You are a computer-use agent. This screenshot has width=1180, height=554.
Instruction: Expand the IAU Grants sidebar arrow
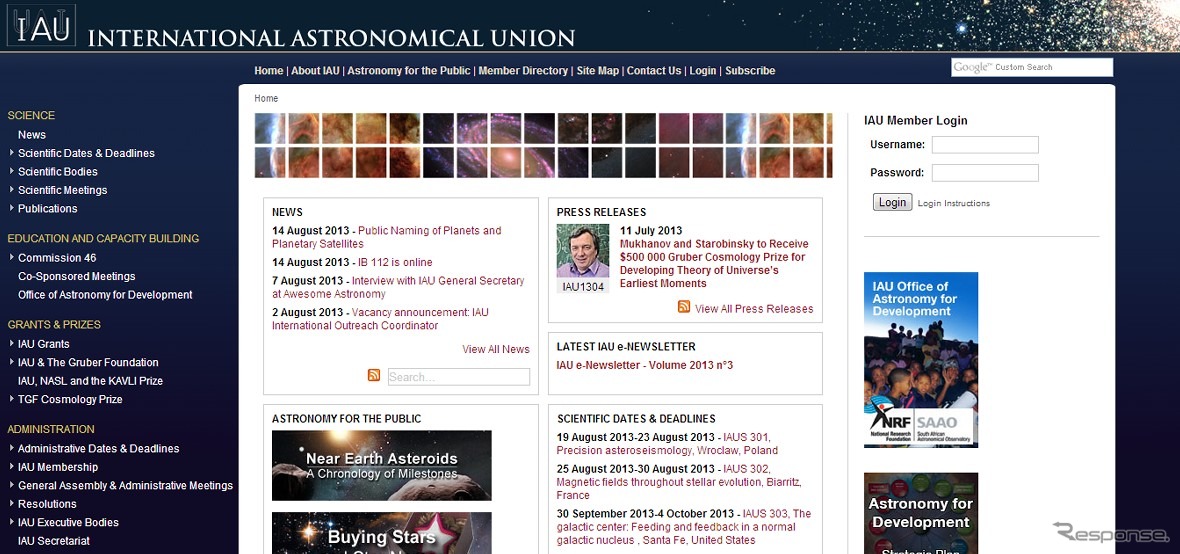(x=12, y=344)
